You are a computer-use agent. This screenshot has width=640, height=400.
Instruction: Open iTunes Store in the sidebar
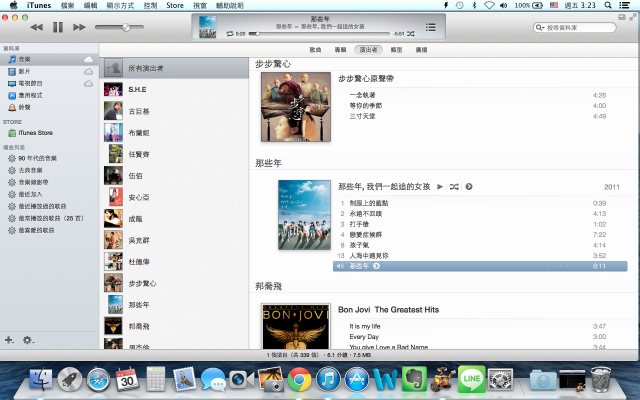pos(49,133)
